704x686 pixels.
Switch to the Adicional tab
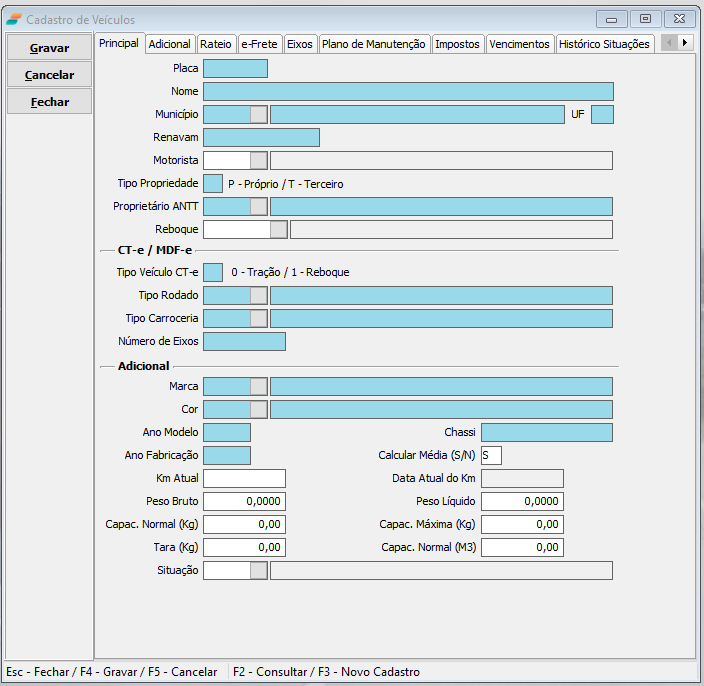[169, 44]
